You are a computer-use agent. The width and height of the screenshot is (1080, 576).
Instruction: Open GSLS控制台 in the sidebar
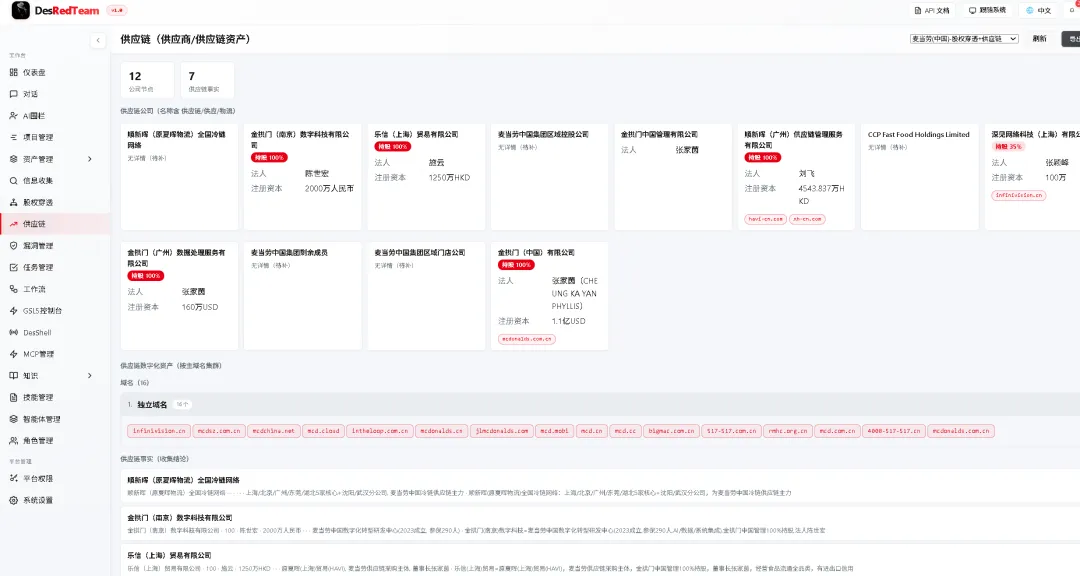pyautogui.click(x=42, y=311)
